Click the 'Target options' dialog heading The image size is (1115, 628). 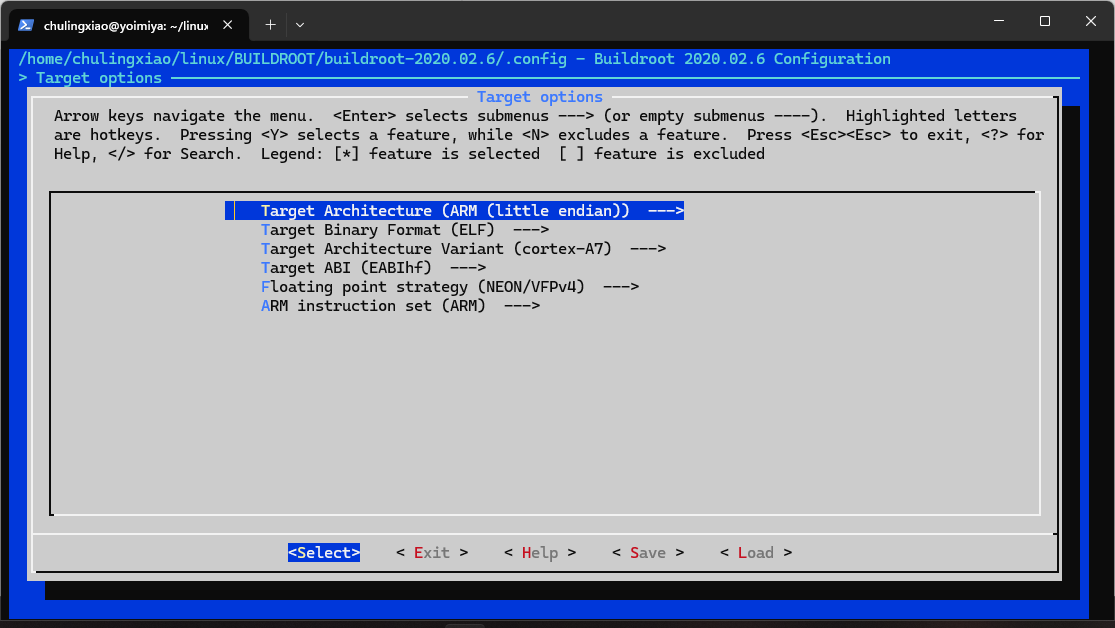click(540, 97)
